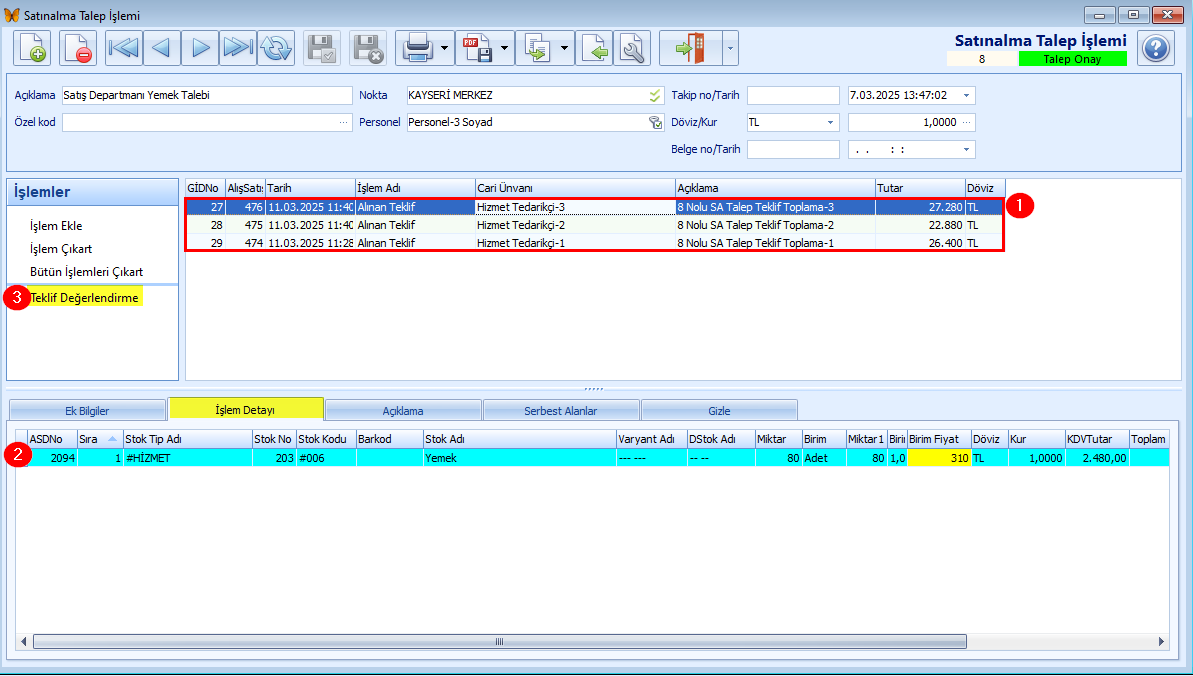Click the green Talep Onay status label
Image resolution: width=1193 pixels, height=676 pixels.
1072,59
